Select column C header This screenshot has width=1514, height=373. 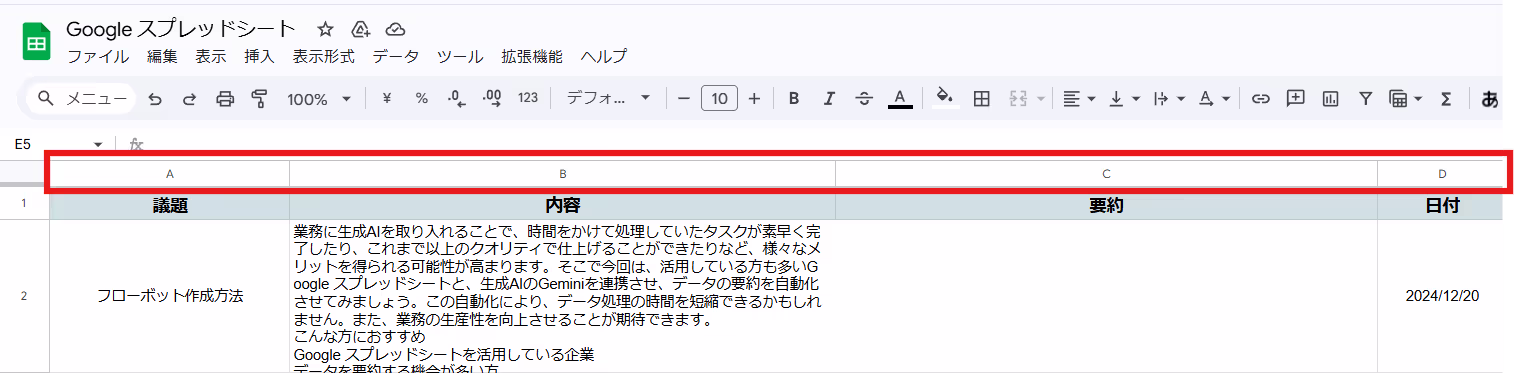1106,174
